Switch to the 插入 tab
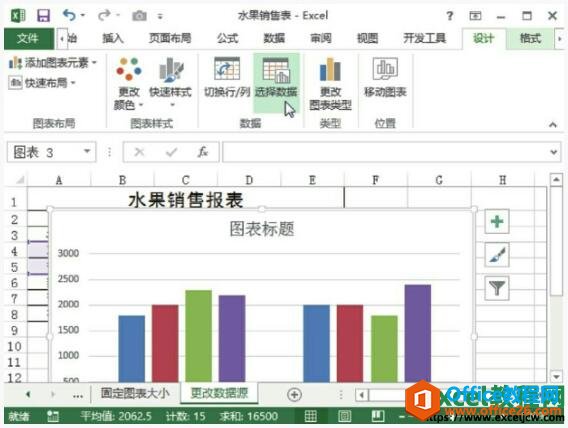Screen dimensions: 568x428 point(113,38)
